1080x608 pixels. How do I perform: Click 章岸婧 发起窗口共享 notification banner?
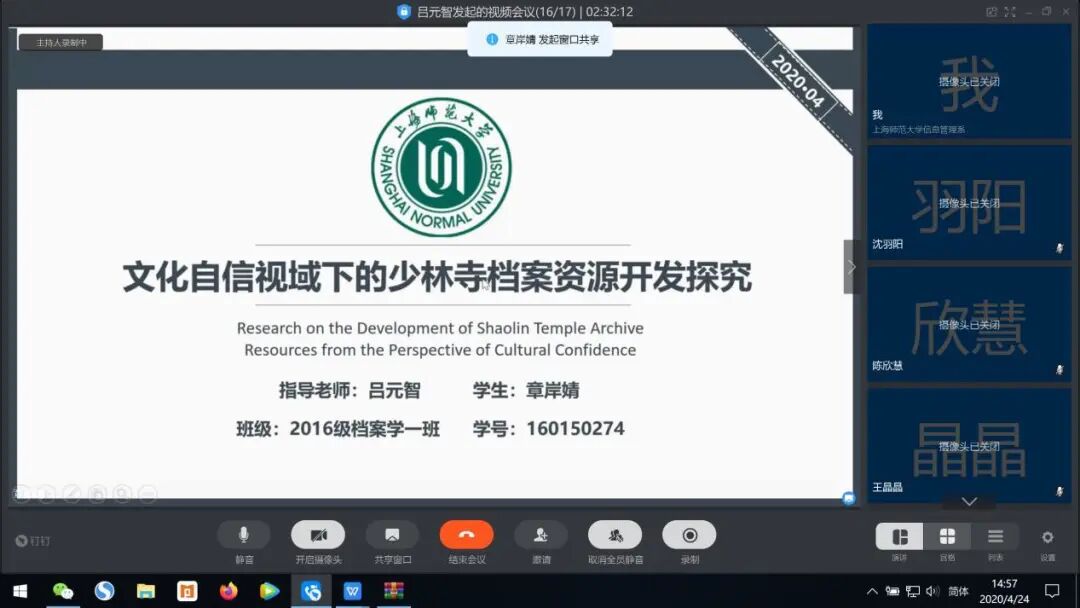(540, 39)
